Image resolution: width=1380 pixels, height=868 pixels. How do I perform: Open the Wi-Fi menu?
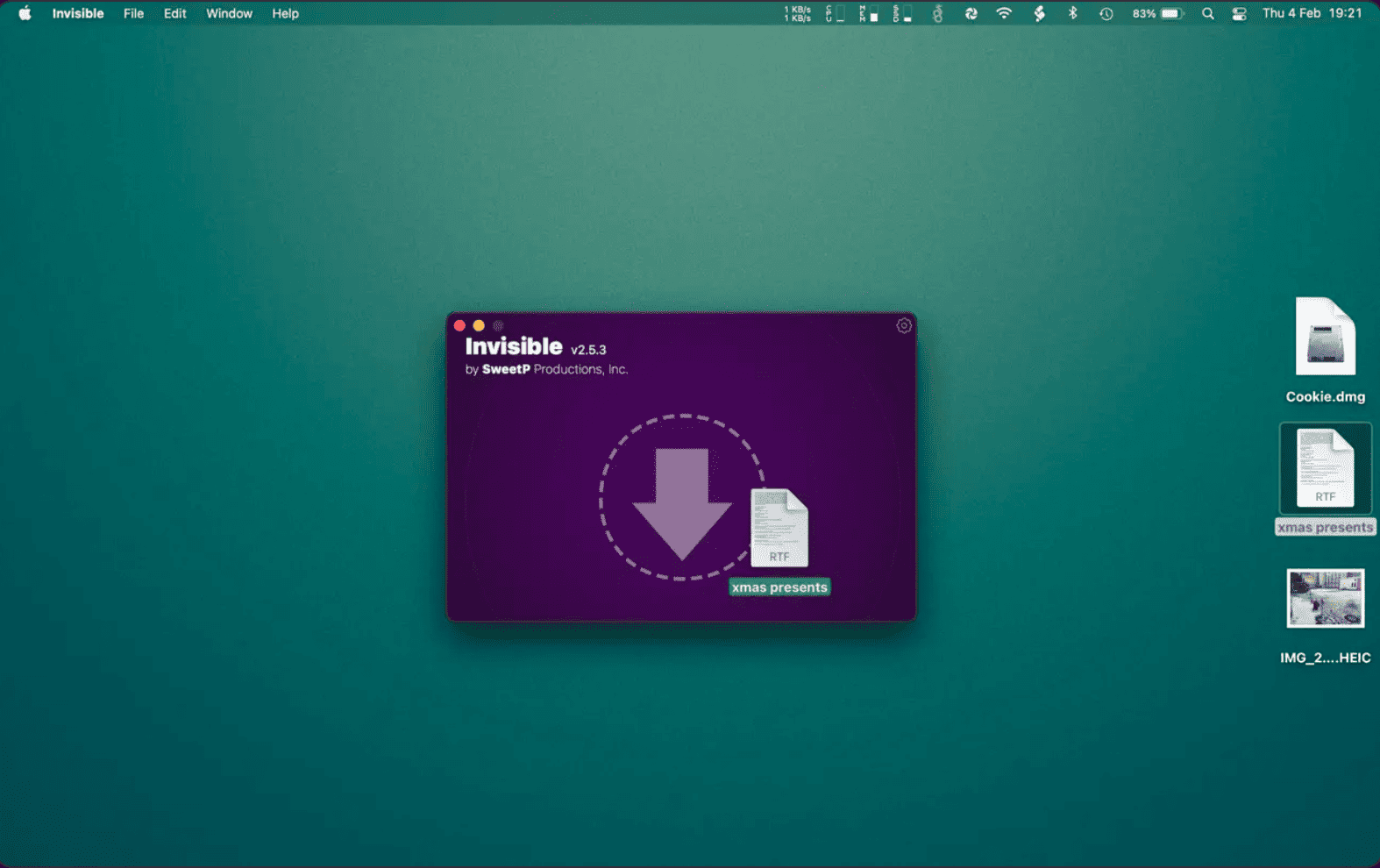(x=1004, y=13)
